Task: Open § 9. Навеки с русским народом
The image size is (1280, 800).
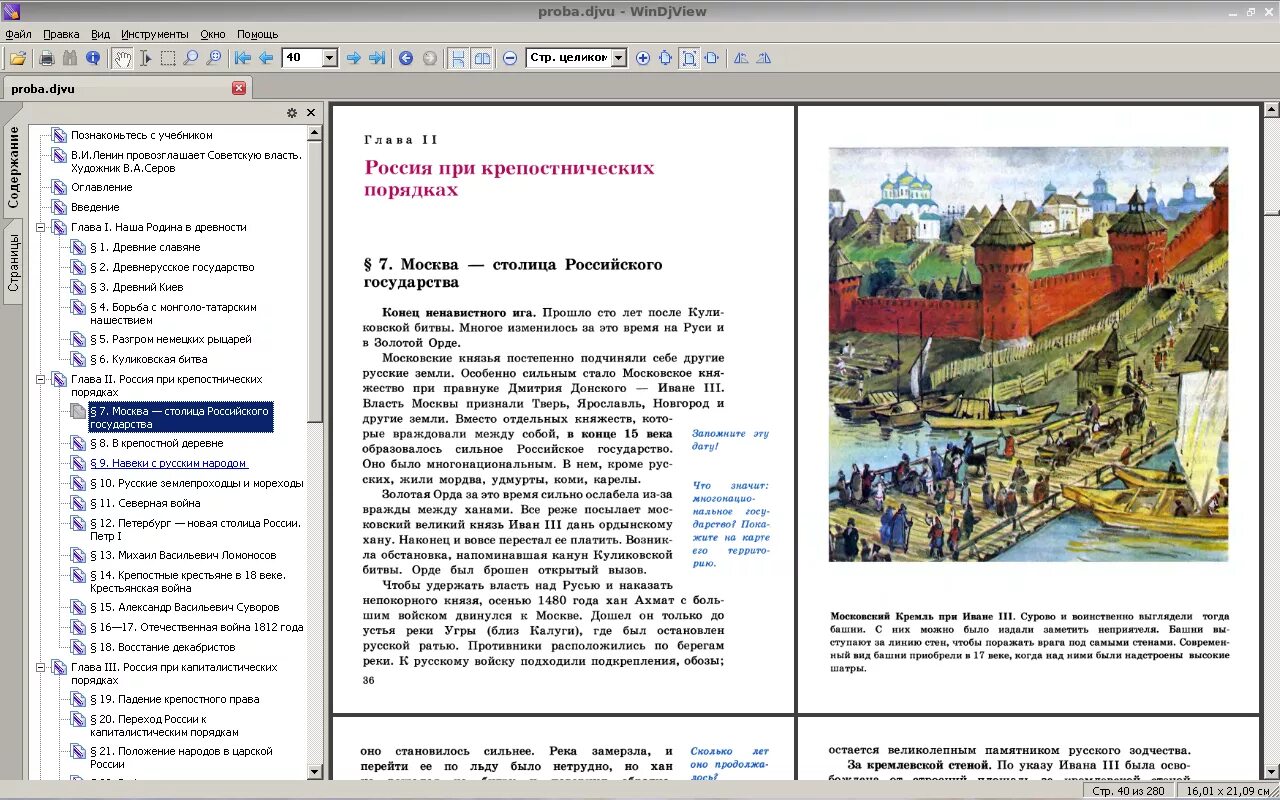Action: (x=169, y=463)
